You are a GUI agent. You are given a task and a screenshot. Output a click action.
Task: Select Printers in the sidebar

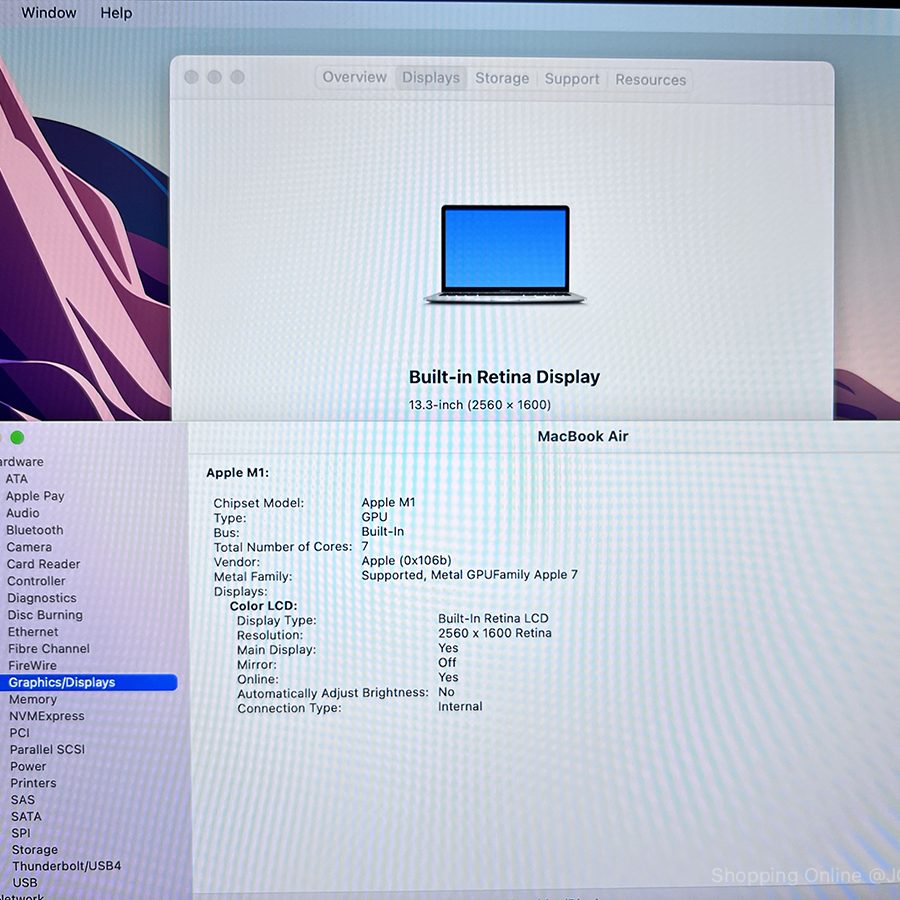33,783
